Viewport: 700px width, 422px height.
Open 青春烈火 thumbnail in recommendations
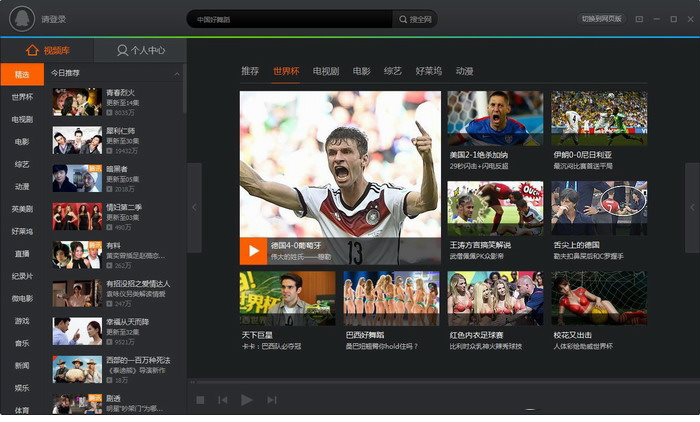point(77,102)
